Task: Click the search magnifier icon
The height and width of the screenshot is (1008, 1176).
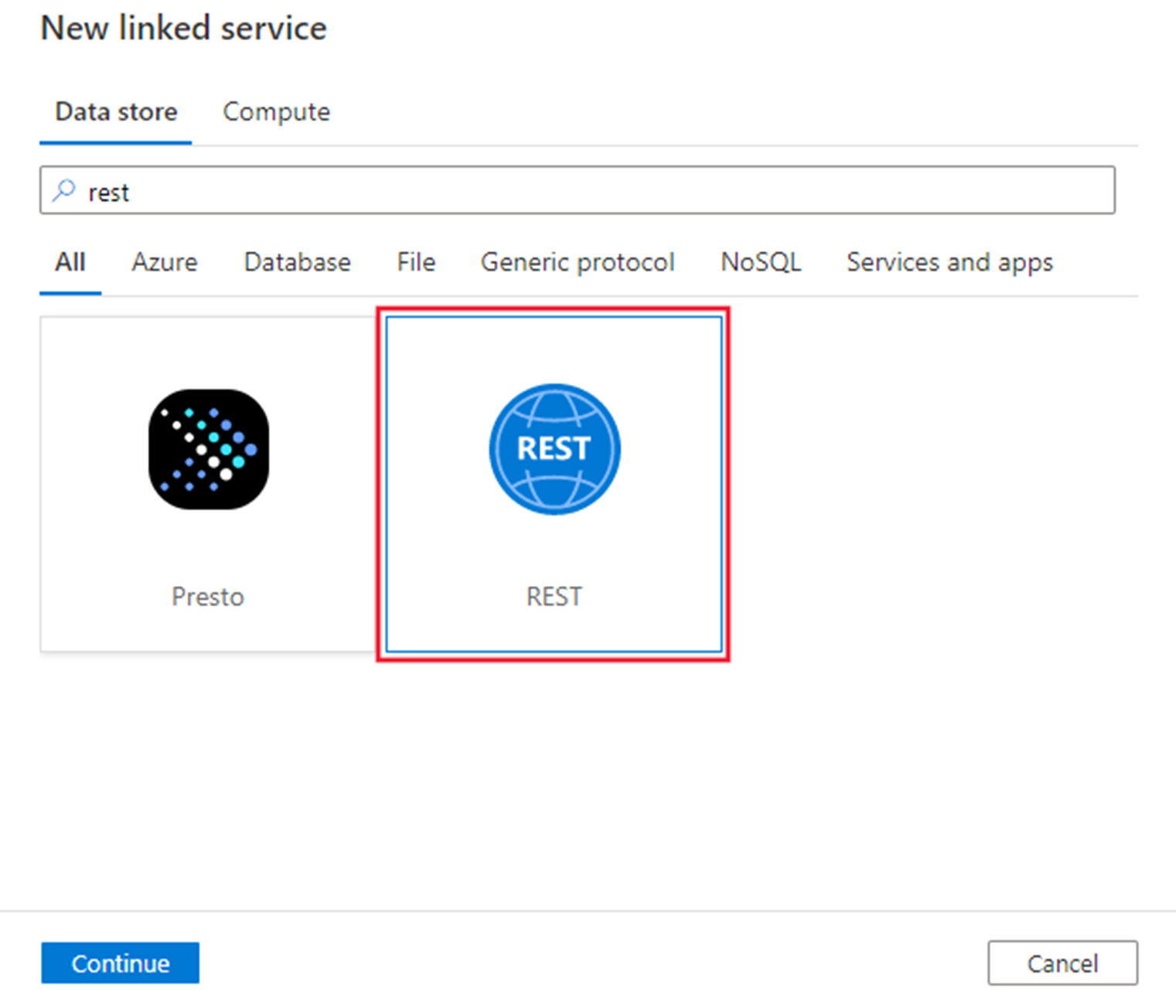Action: tap(65, 190)
